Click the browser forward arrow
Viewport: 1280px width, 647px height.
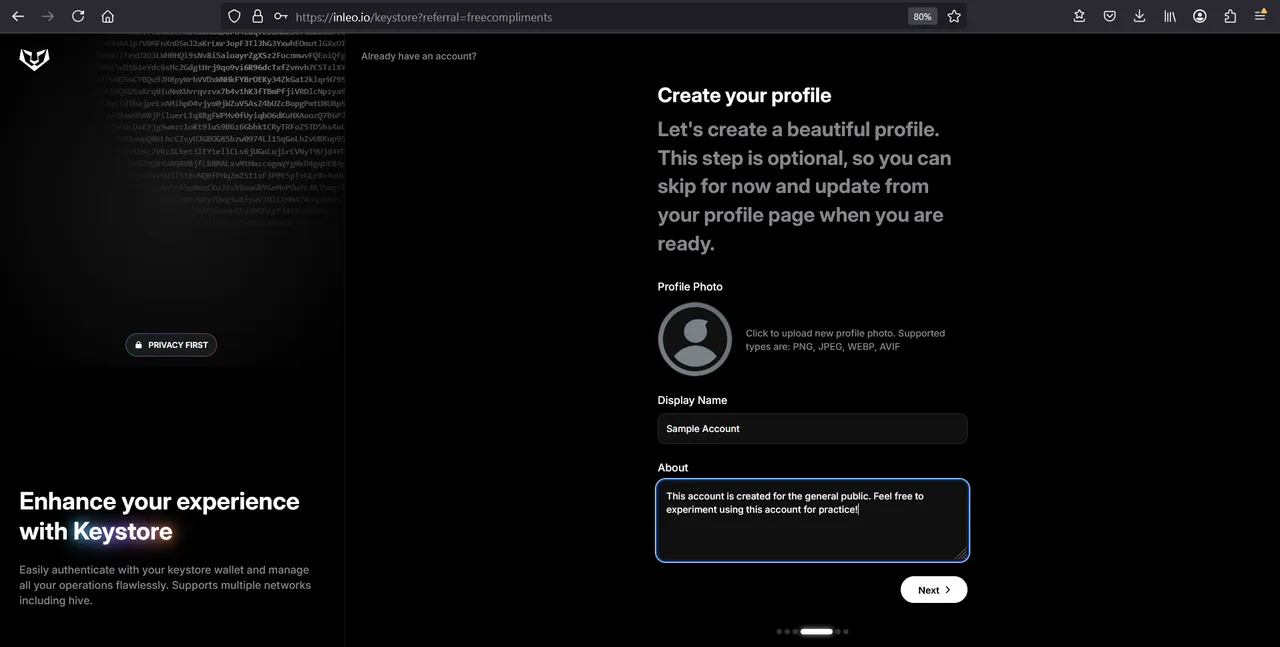coord(48,16)
